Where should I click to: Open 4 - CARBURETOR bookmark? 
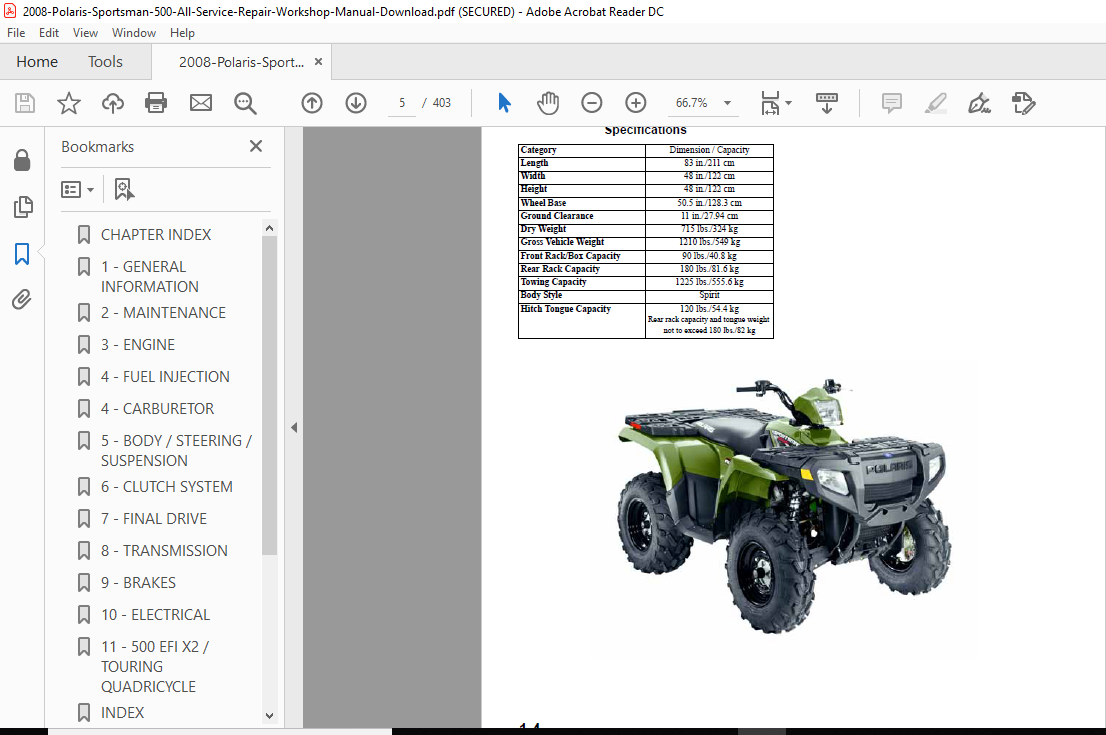click(157, 409)
